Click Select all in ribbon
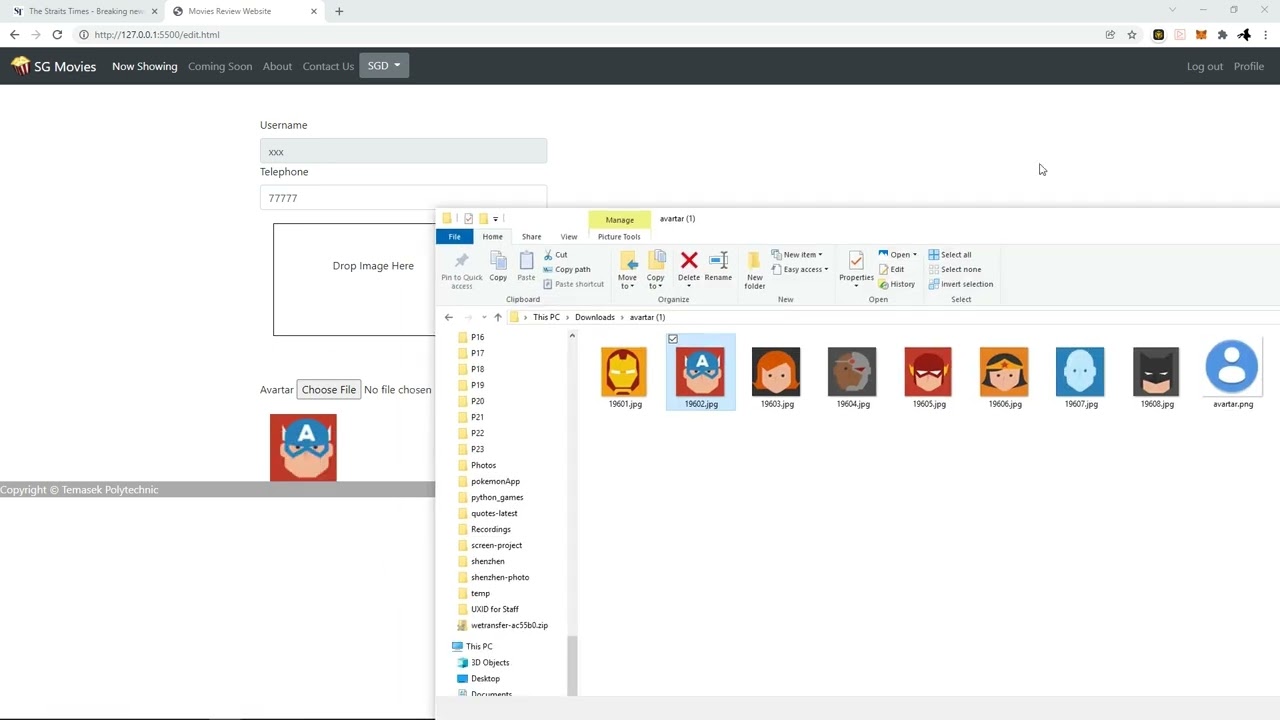This screenshot has height=720, width=1280. pos(950,255)
